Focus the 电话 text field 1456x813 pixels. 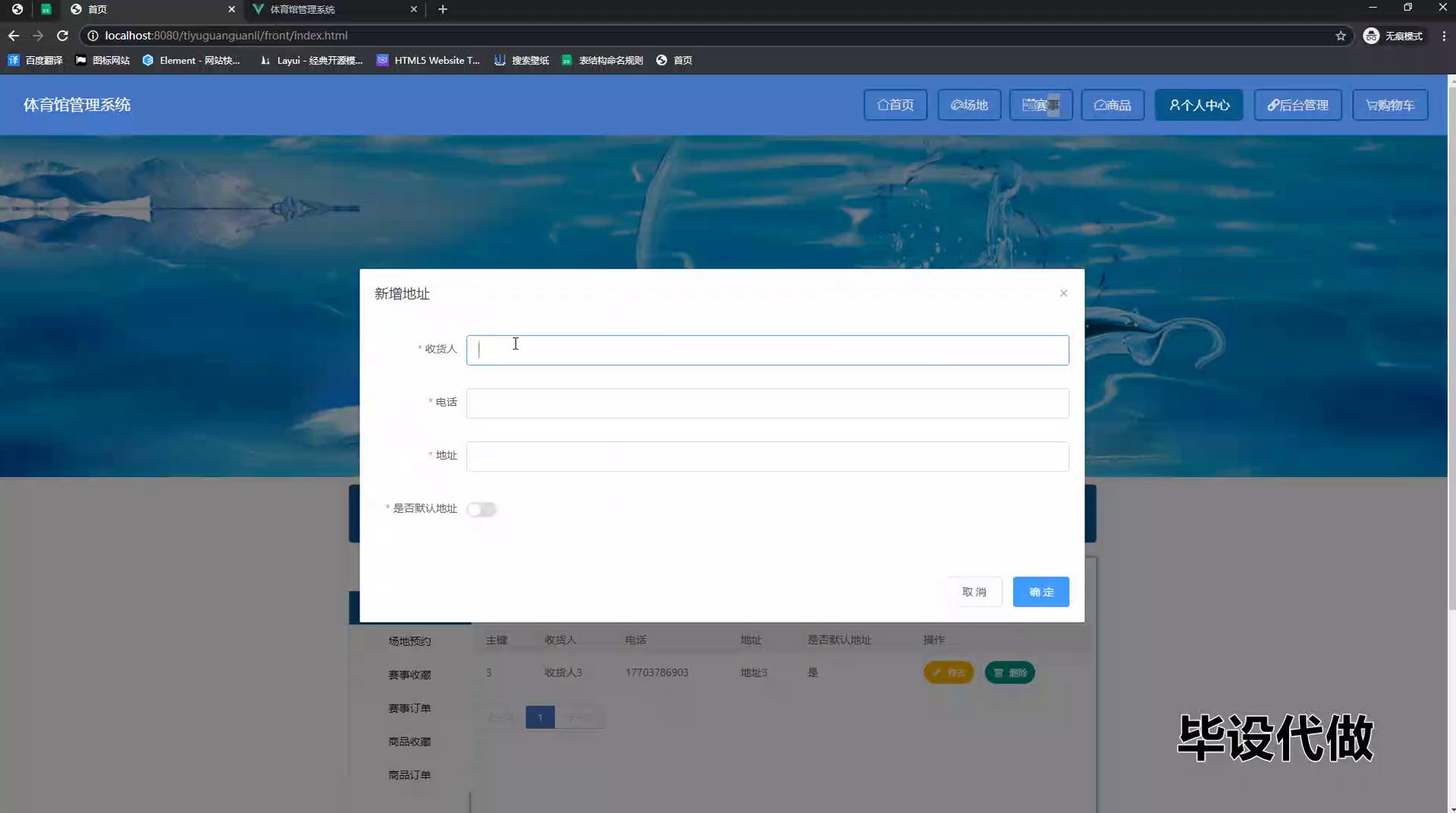(767, 403)
